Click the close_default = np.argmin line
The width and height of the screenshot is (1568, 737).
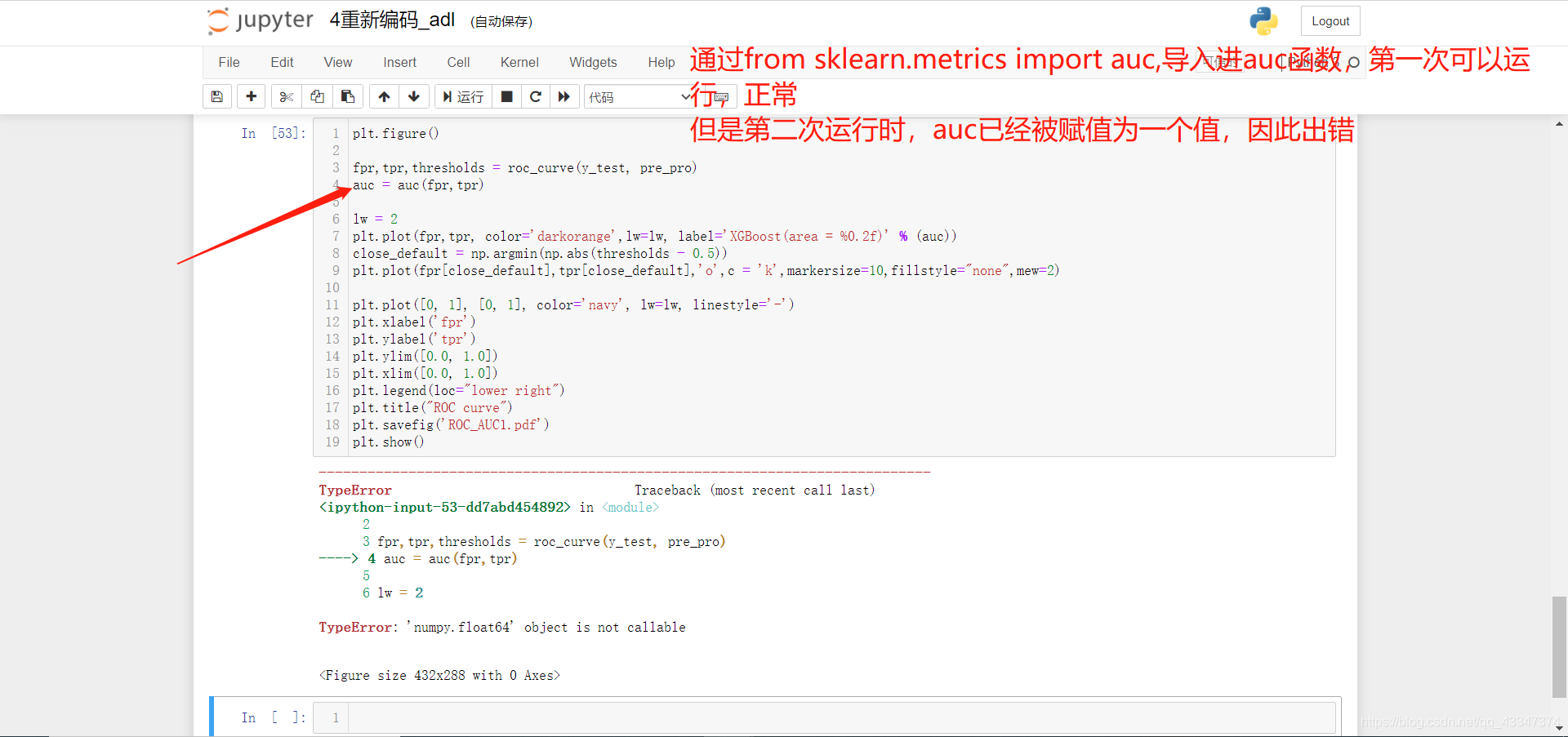540,254
